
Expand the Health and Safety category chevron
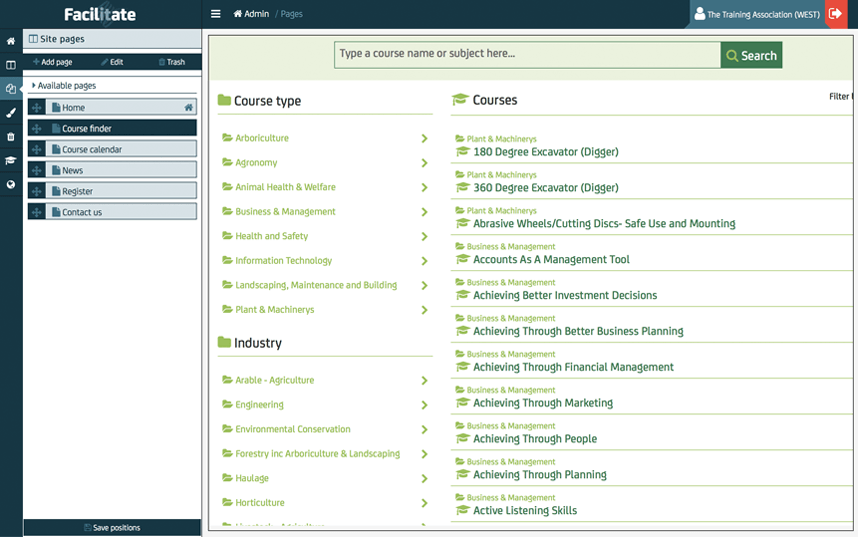click(424, 237)
